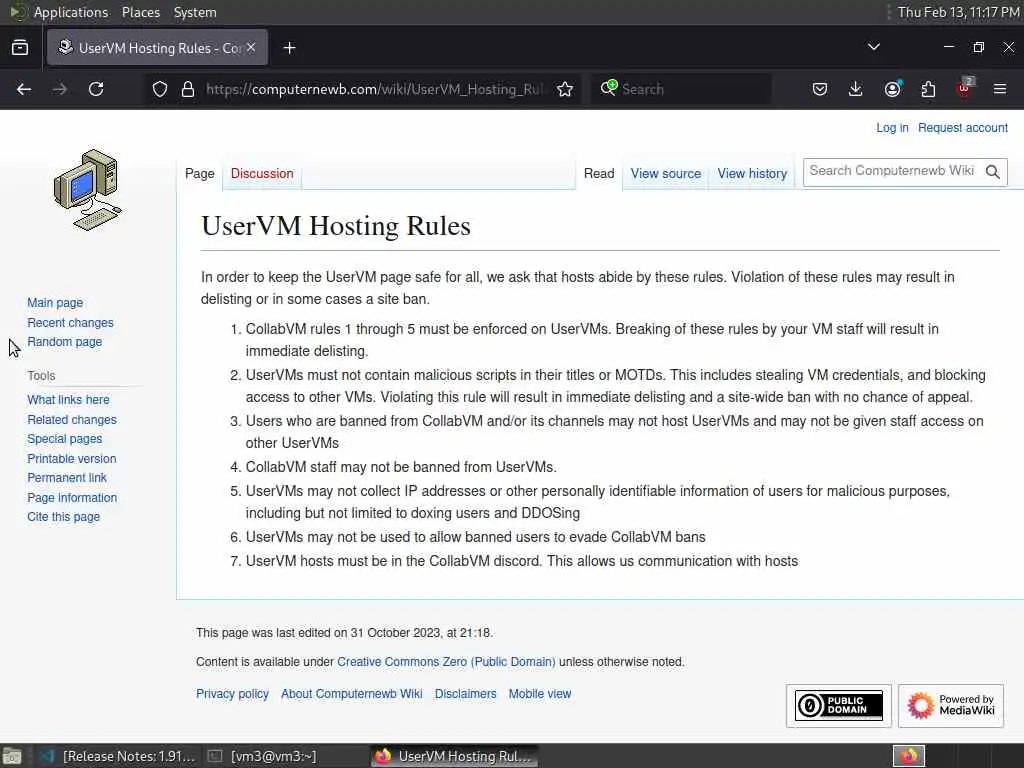Click the Request account link
This screenshot has width=1024, height=768.
coord(963,128)
